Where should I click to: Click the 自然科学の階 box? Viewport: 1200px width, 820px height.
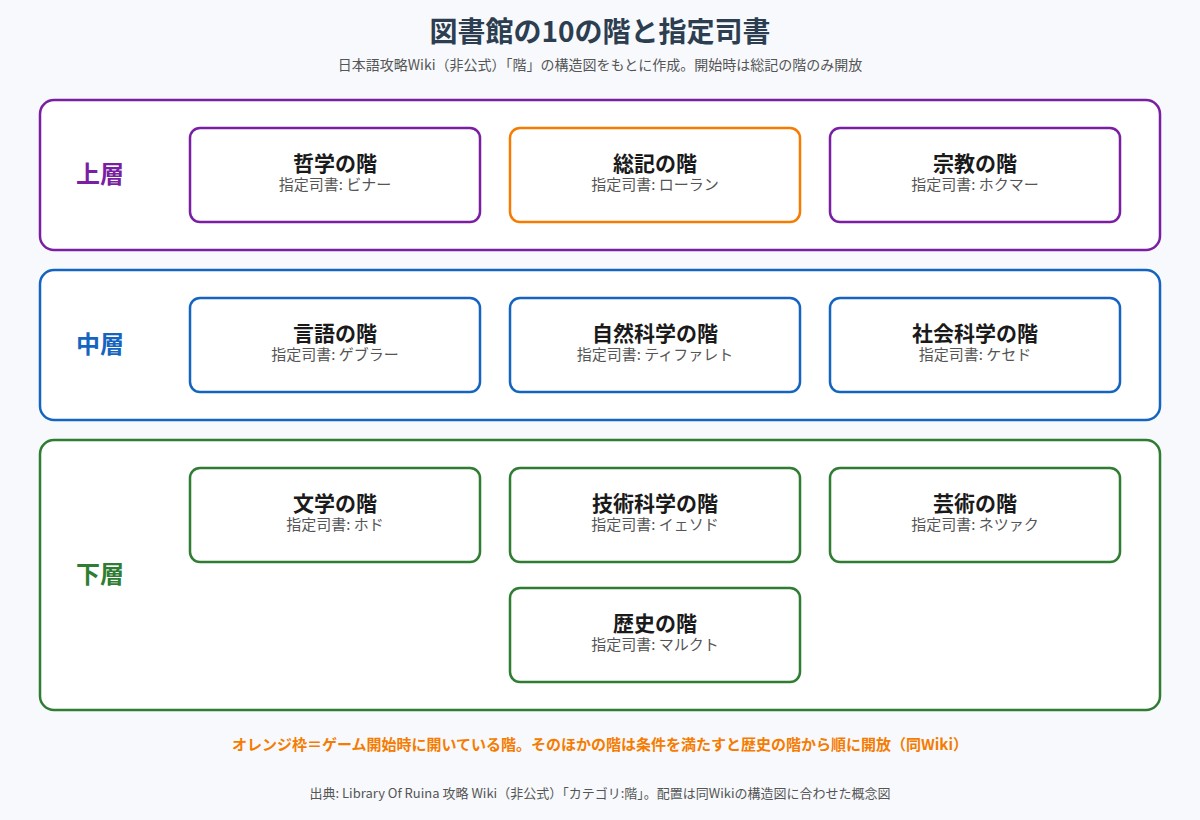655,345
